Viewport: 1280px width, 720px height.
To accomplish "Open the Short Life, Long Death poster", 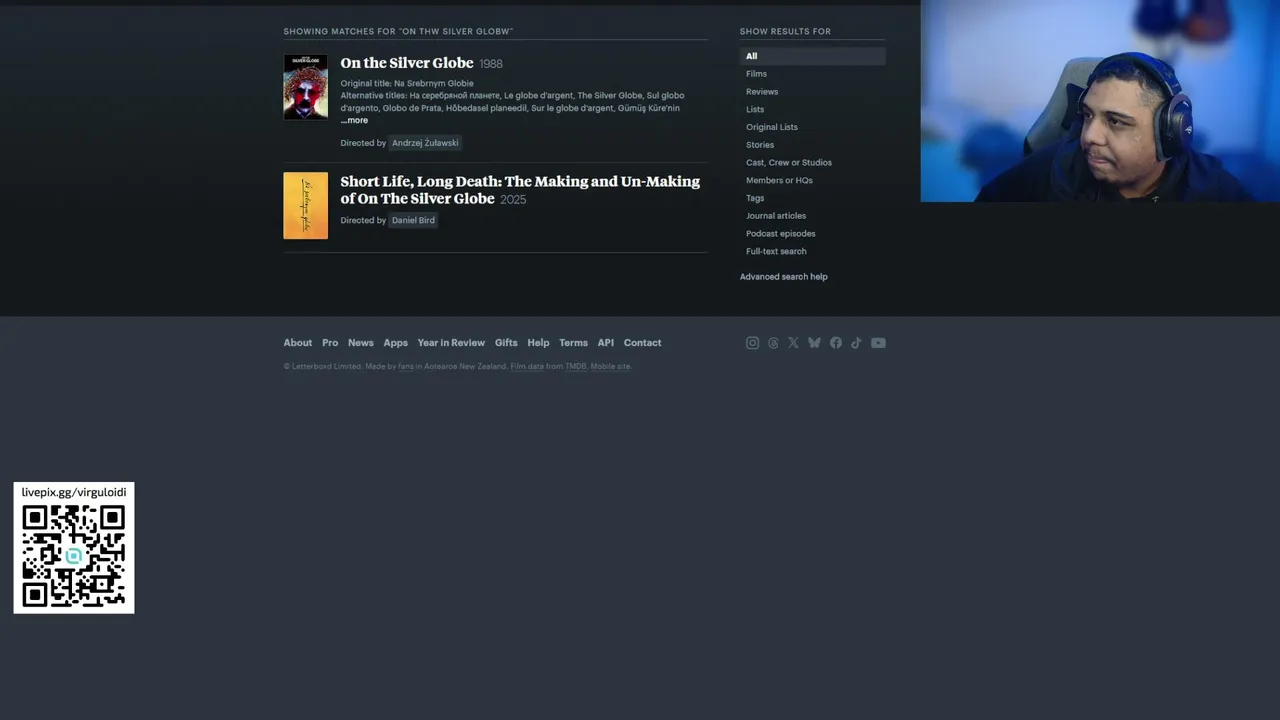I will pyautogui.click(x=305, y=206).
